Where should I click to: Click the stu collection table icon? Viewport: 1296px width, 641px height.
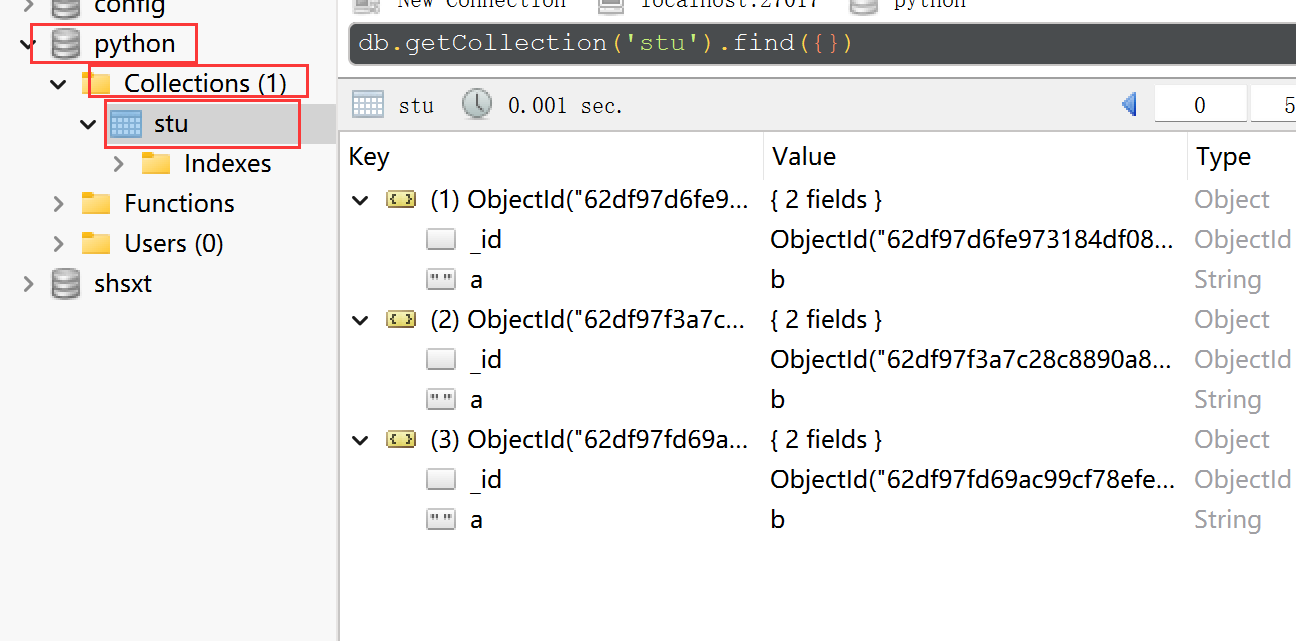[126, 124]
